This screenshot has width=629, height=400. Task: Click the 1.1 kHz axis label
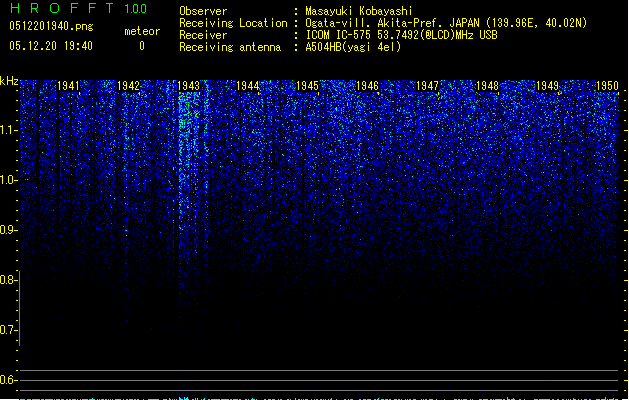pyautogui.click(x=8, y=130)
